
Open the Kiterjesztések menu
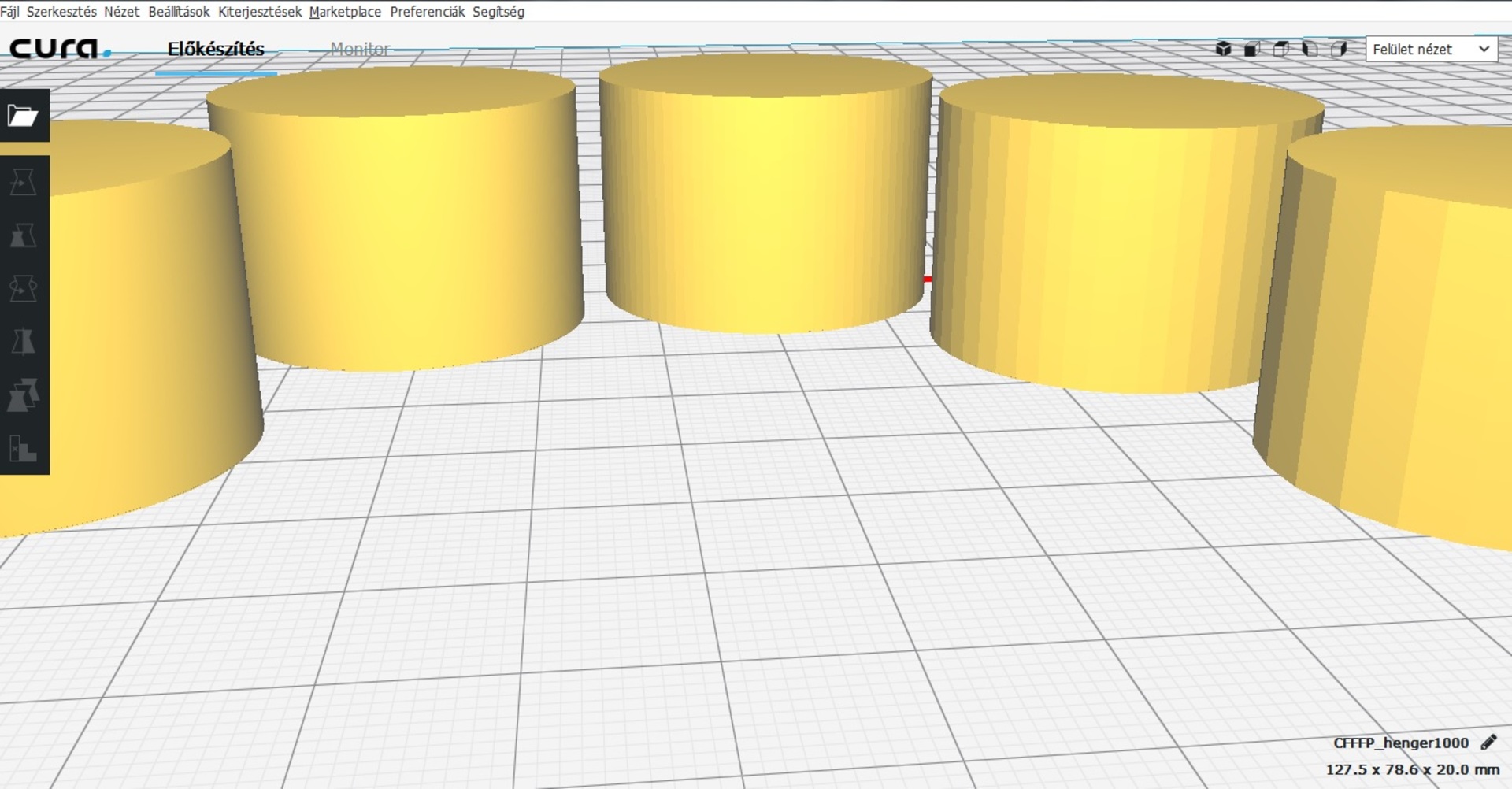[x=260, y=12]
